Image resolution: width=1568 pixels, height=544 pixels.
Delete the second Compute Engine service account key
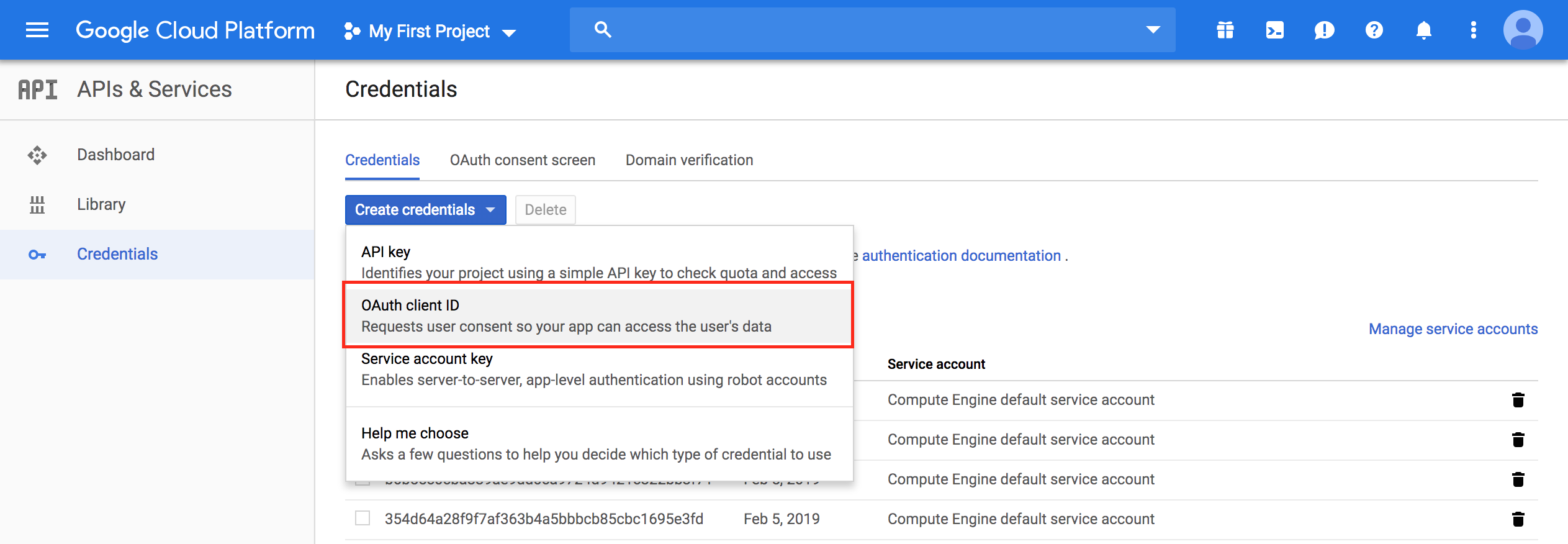click(1518, 440)
